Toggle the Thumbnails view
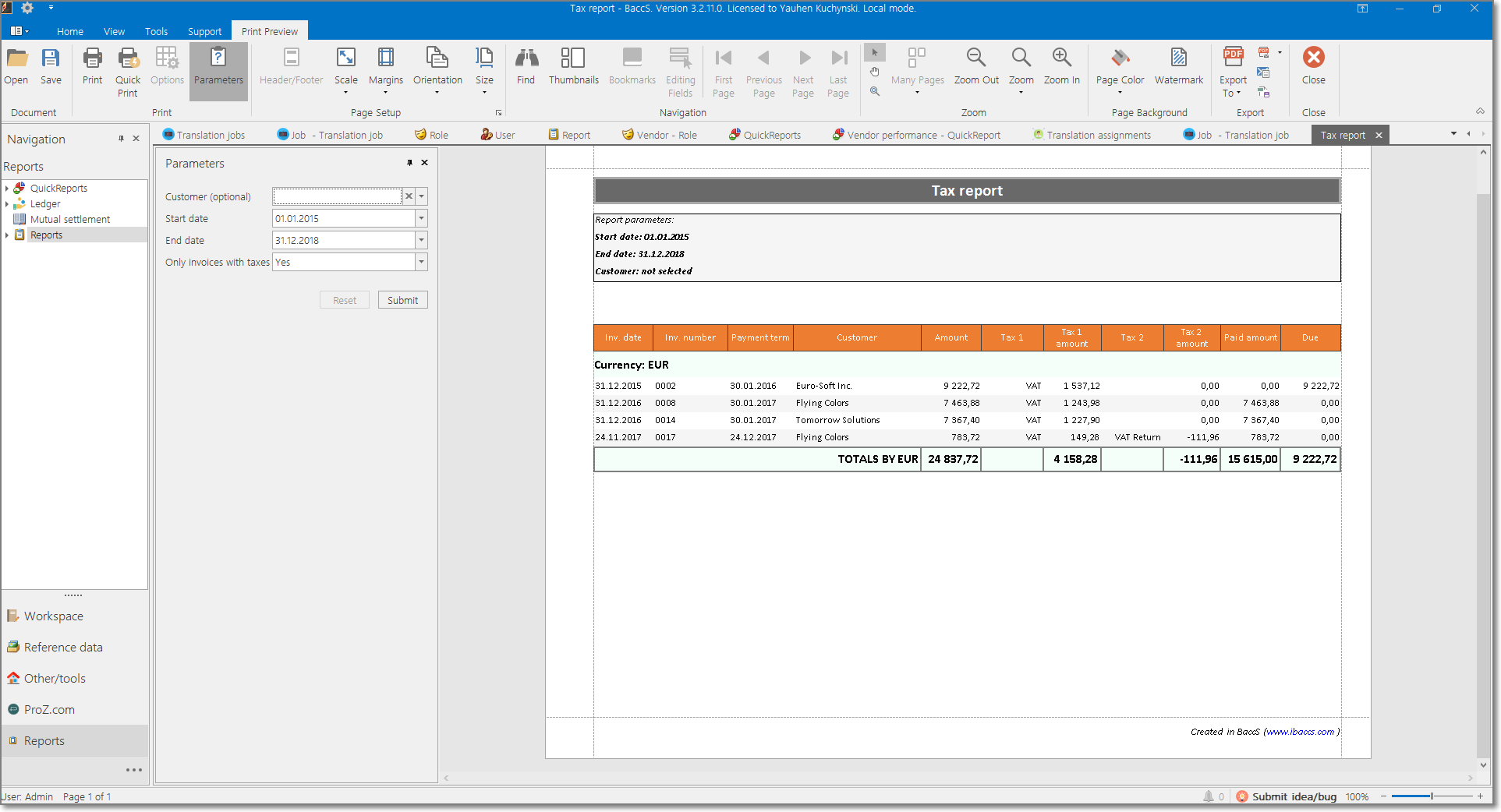This screenshot has width=1501, height=812. (x=573, y=65)
